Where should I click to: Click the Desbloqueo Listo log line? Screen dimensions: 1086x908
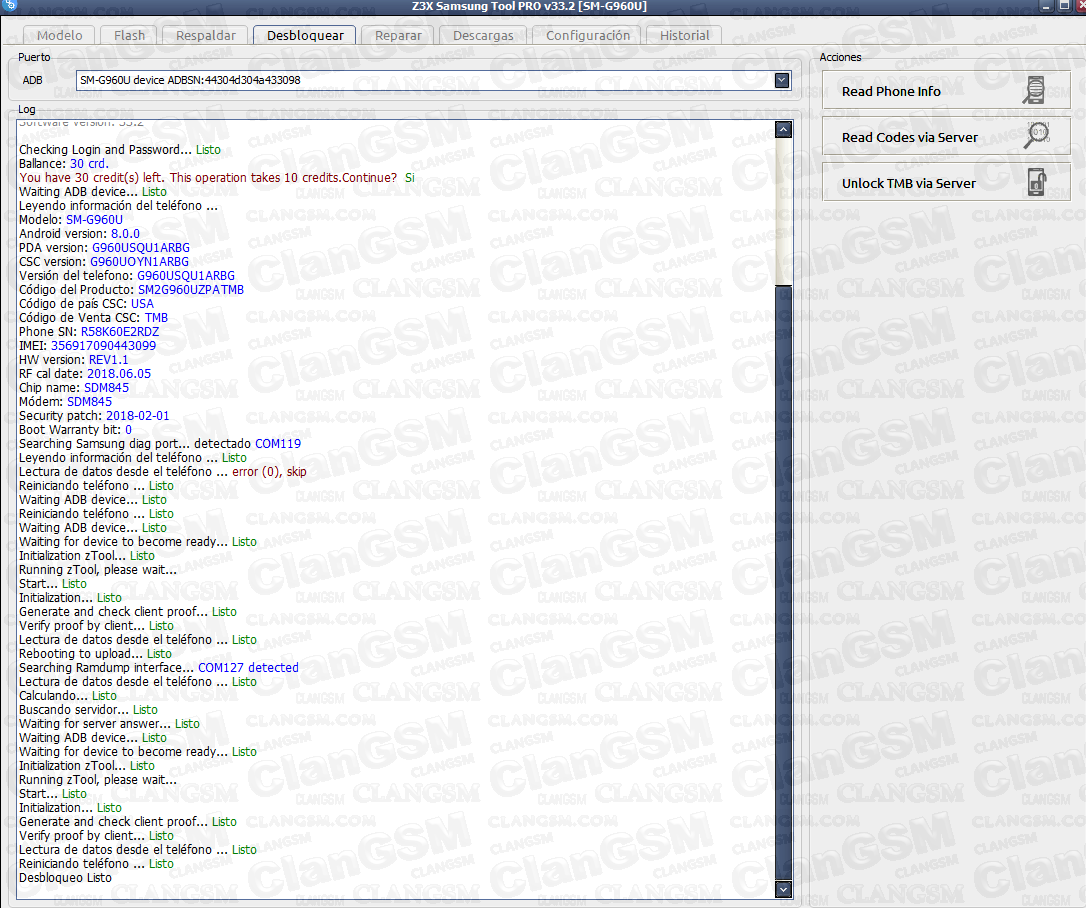click(x=65, y=878)
